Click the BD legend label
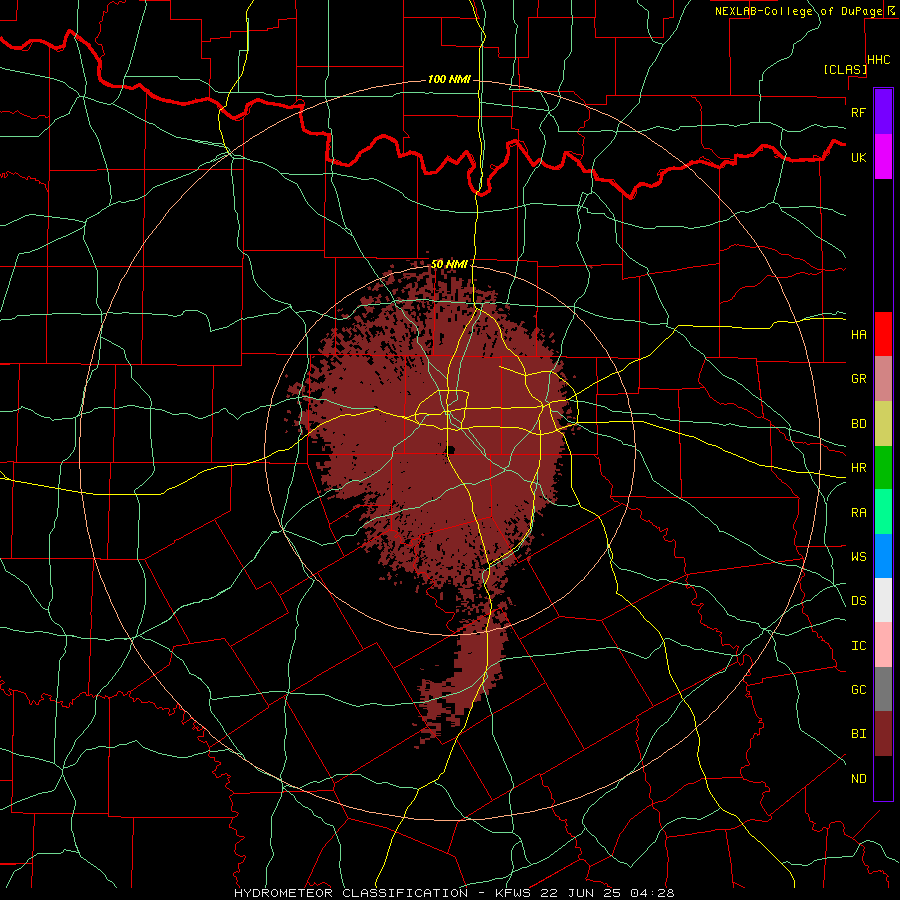This screenshot has width=900, height=900. [x=858, y=424]
